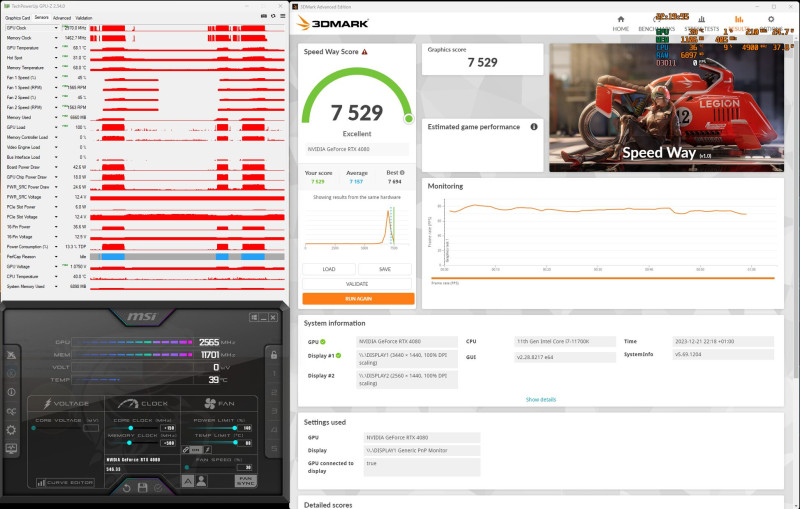Screen dimensions: 800x509
Task: Open Voltage panel header in Afterburner
Action: (66, 403)
